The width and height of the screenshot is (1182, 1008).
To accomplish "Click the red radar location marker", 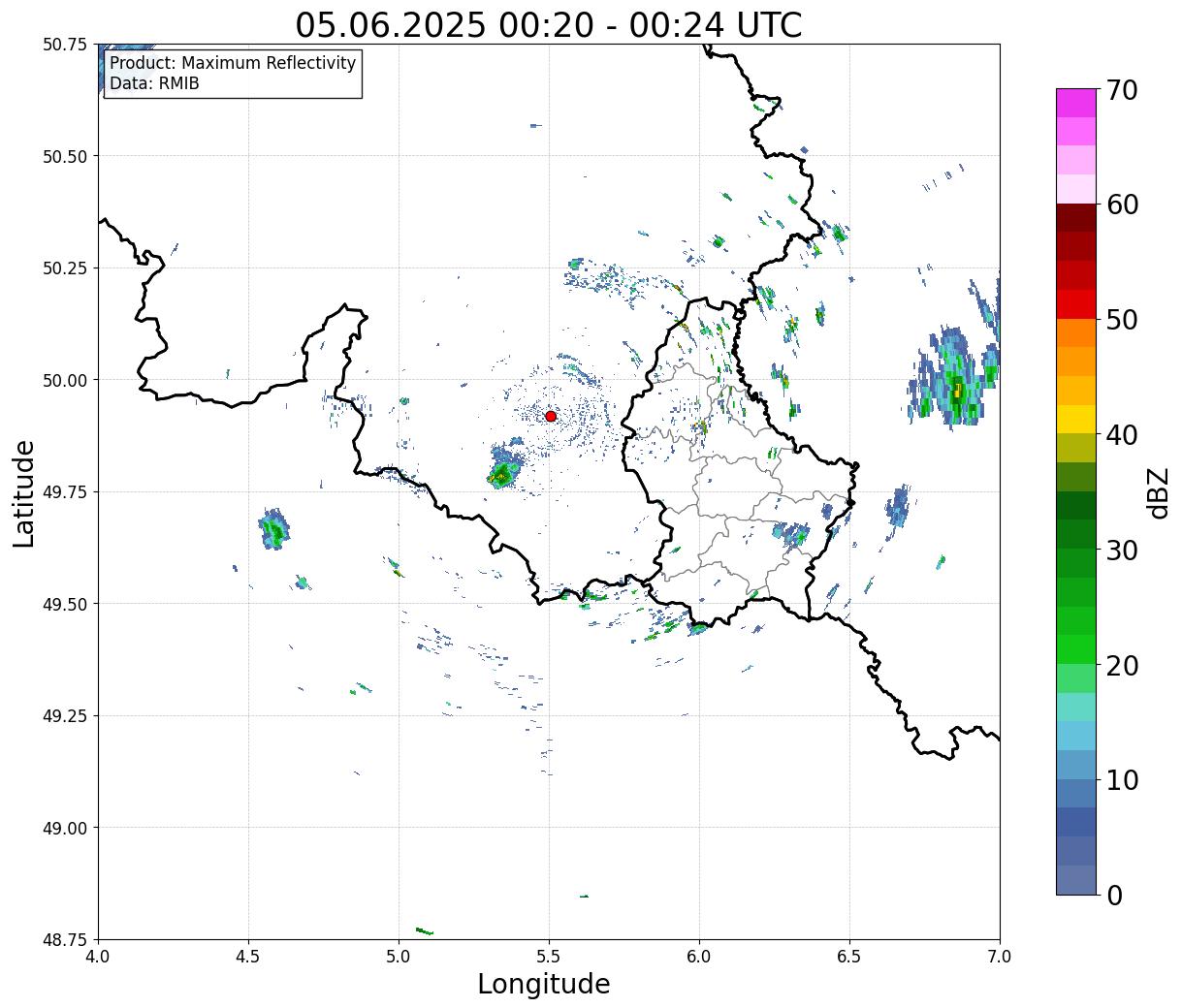I will [551, 416].
